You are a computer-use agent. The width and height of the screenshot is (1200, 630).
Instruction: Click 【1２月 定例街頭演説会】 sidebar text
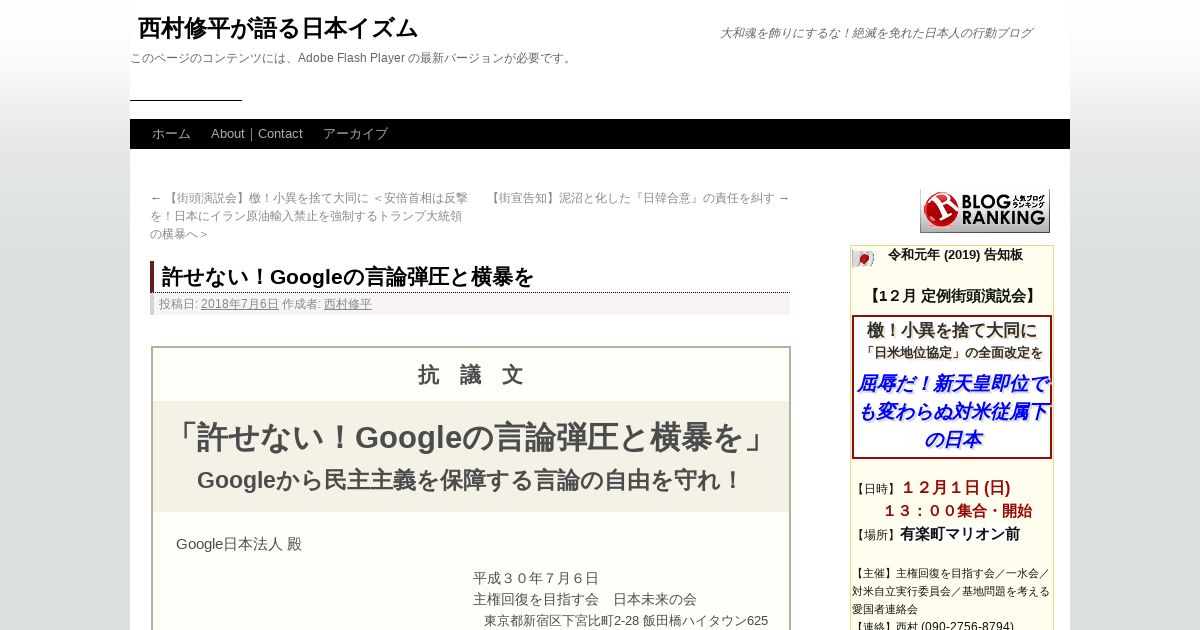tap(952, 296)
